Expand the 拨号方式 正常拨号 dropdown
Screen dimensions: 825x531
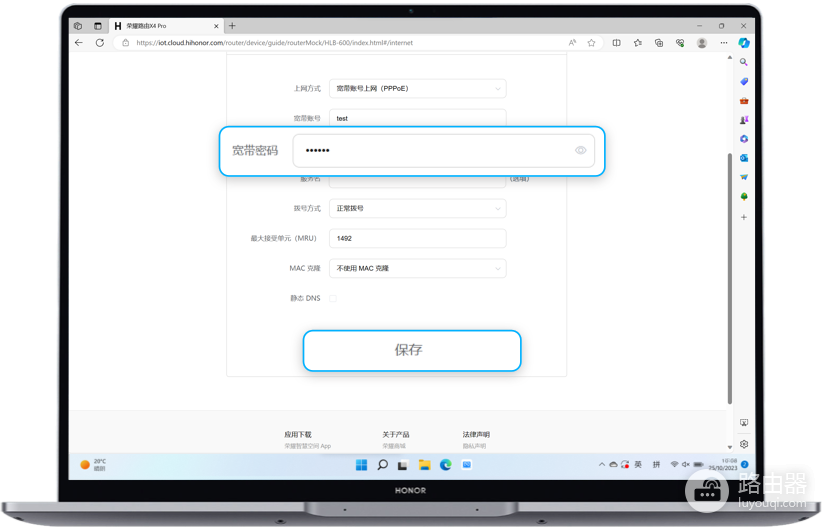tap(418, 208)
